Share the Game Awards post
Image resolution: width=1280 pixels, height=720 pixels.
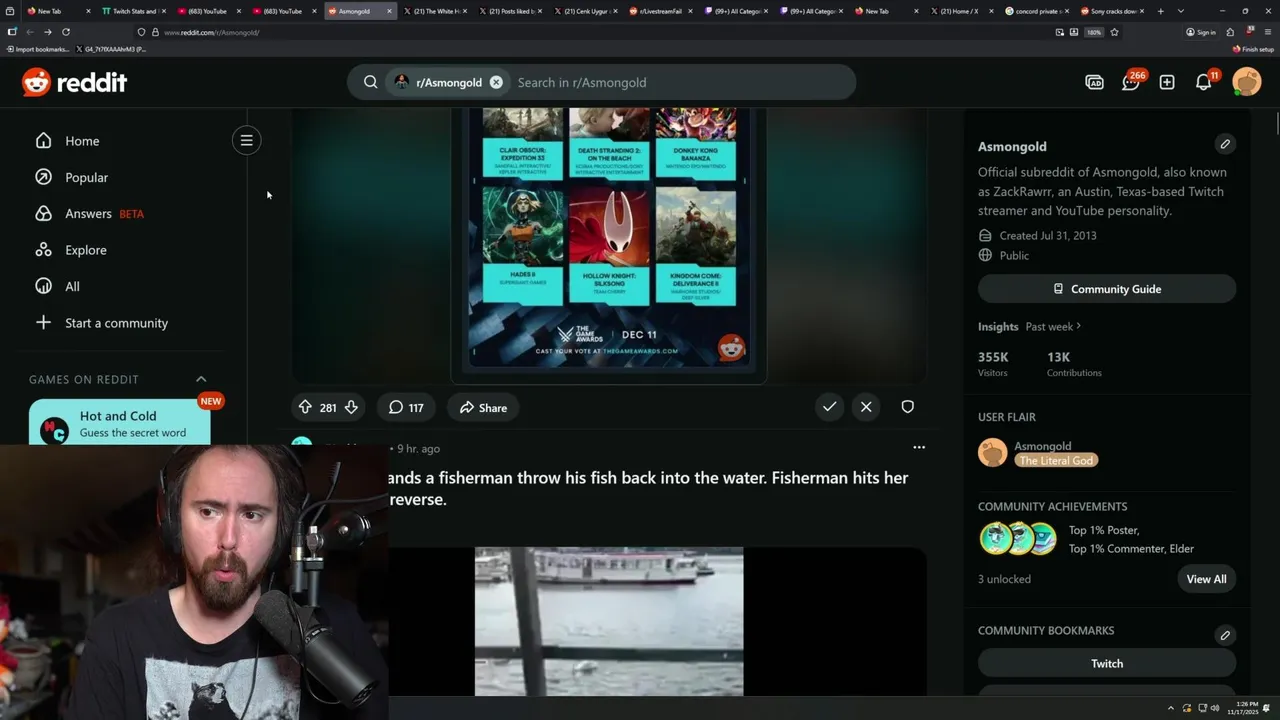click(x=483, y=407)
